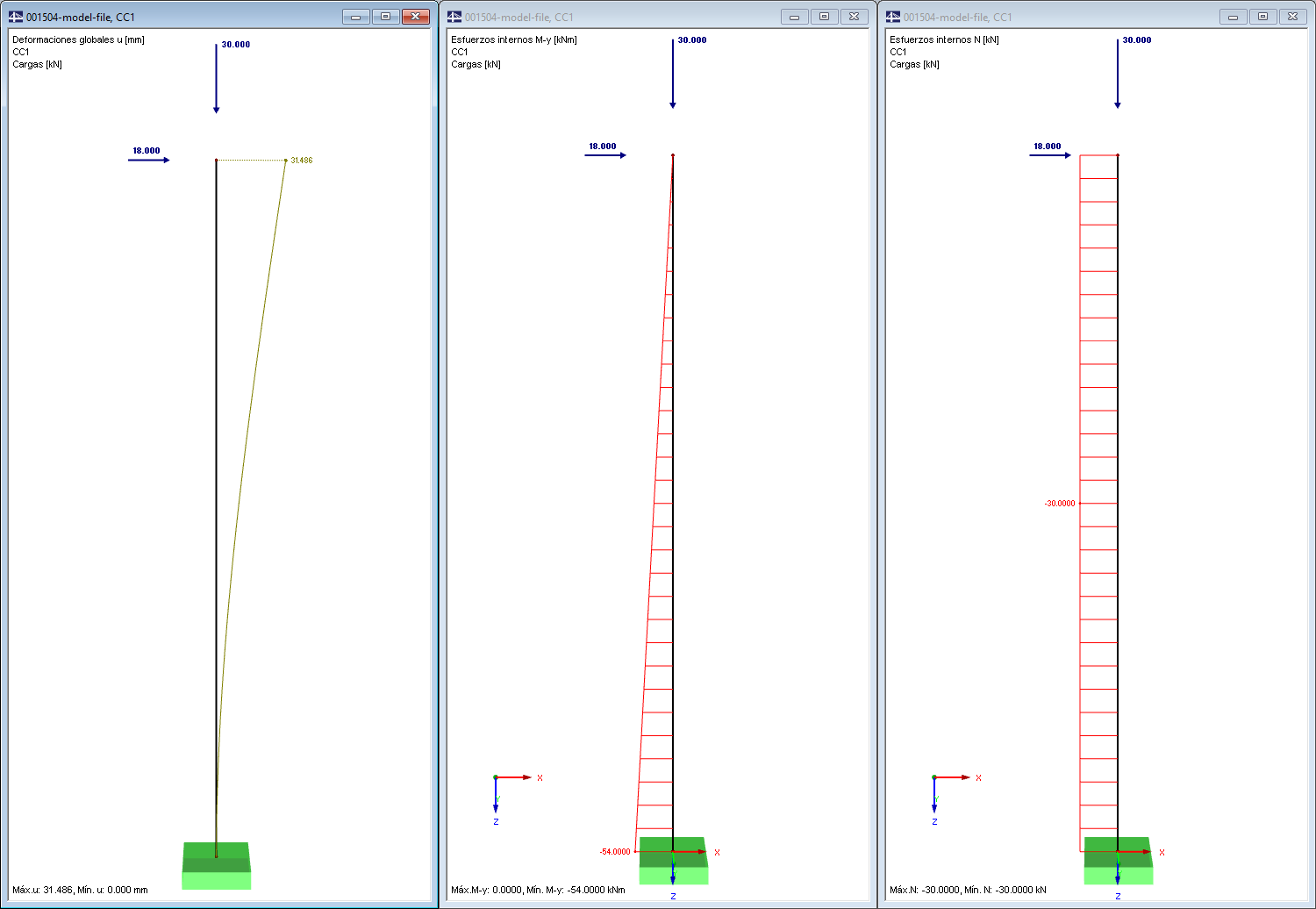Screen dimensions: 1316x909
Task: Select the 30.000 load value in the N window
Action: pyautogui.click(x=1137, y=39)
